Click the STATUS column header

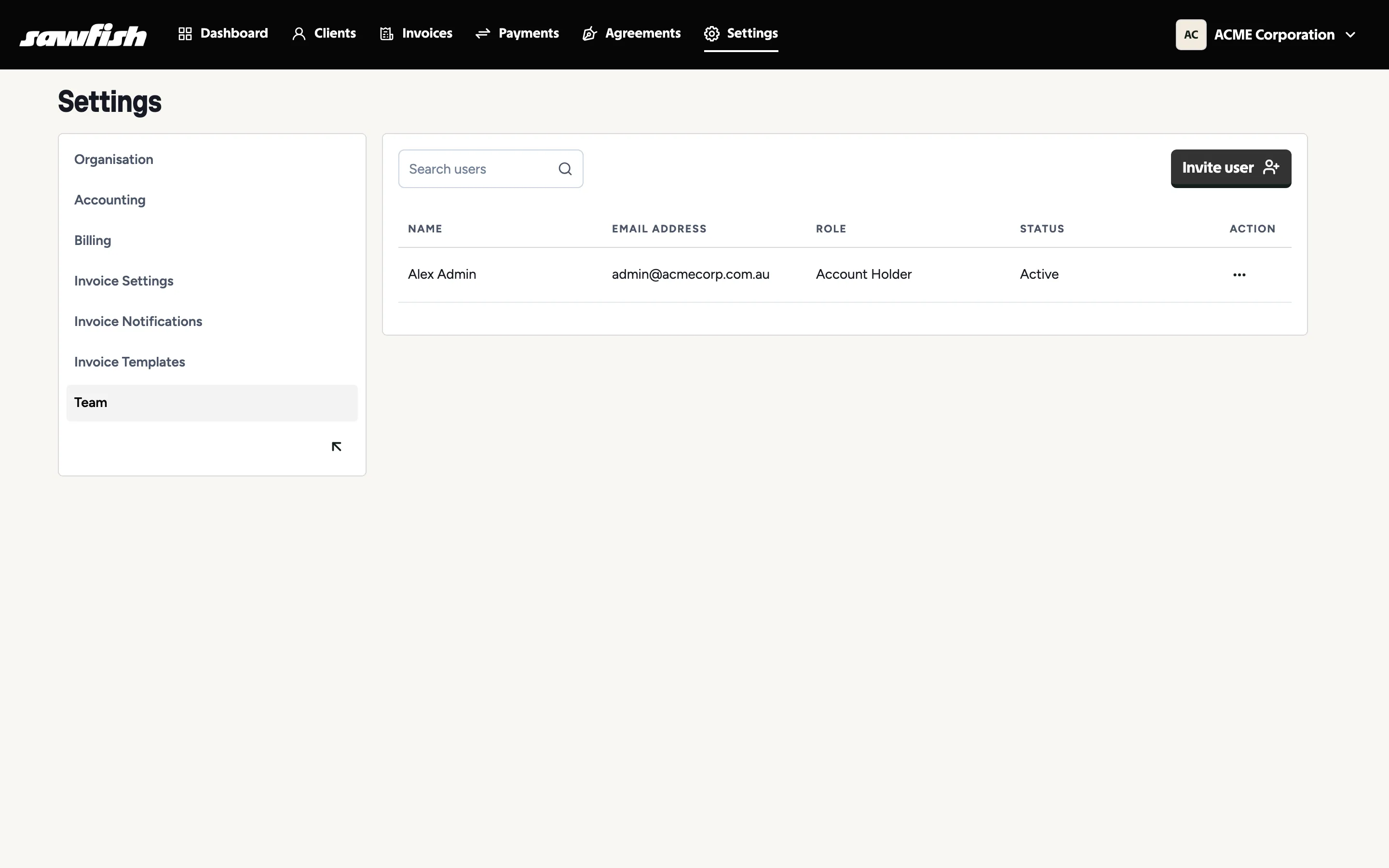(x=1042, y=229)
